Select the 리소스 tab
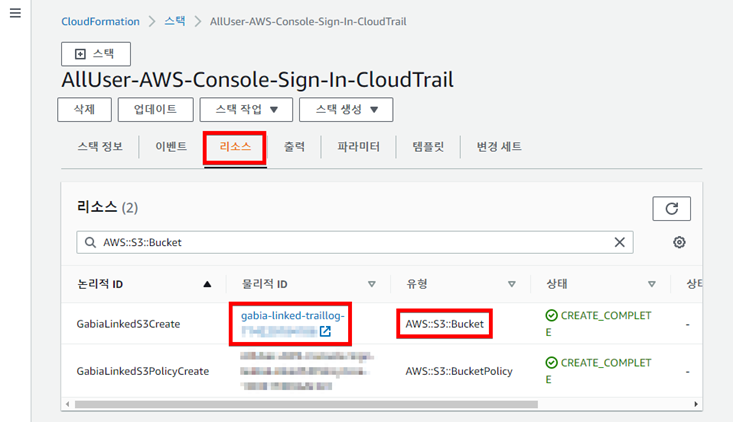Viewport: 733px width, 422px height. 235,147
